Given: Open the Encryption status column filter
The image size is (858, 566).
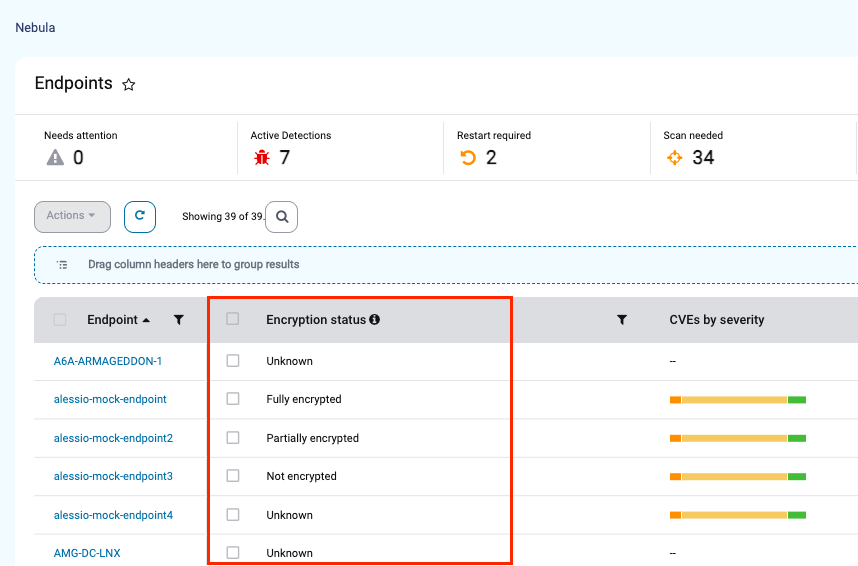Looking at the screenshot, I should 622,320.
